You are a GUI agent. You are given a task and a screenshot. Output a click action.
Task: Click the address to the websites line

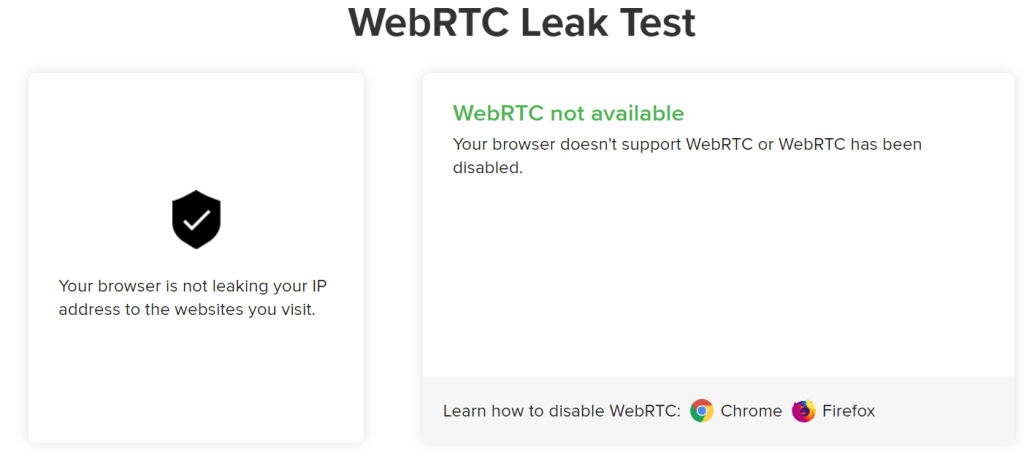click(x=187, y=309)
